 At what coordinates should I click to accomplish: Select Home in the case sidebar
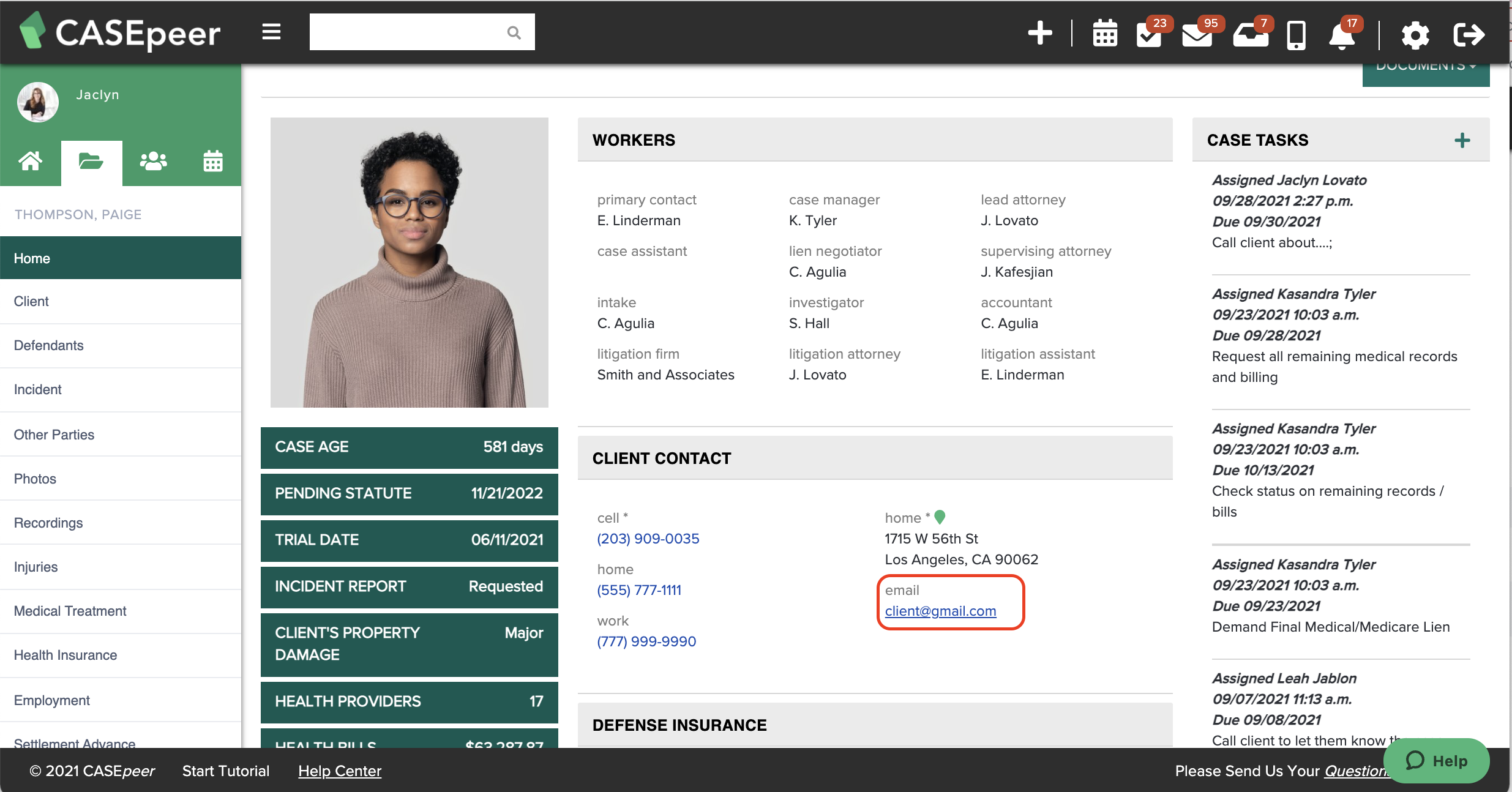click(121, 258)
